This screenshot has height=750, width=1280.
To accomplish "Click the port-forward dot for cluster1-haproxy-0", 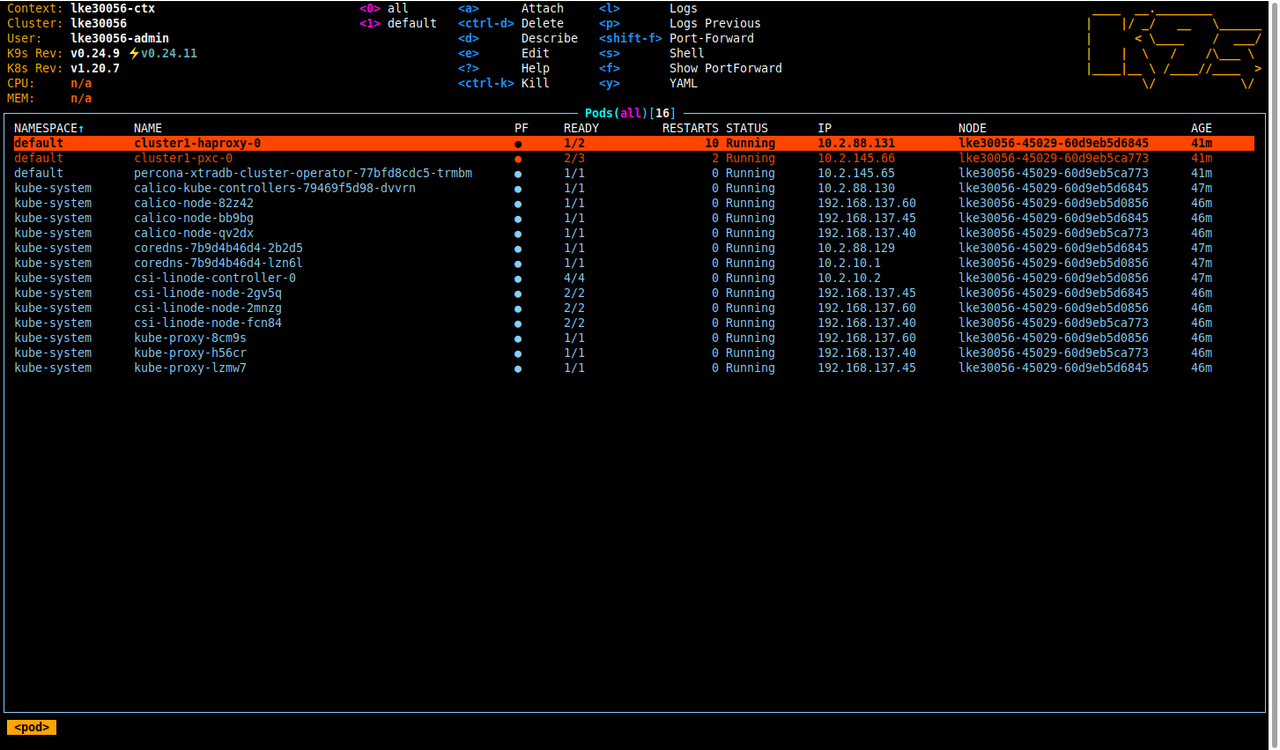I will tap(518, 144).
